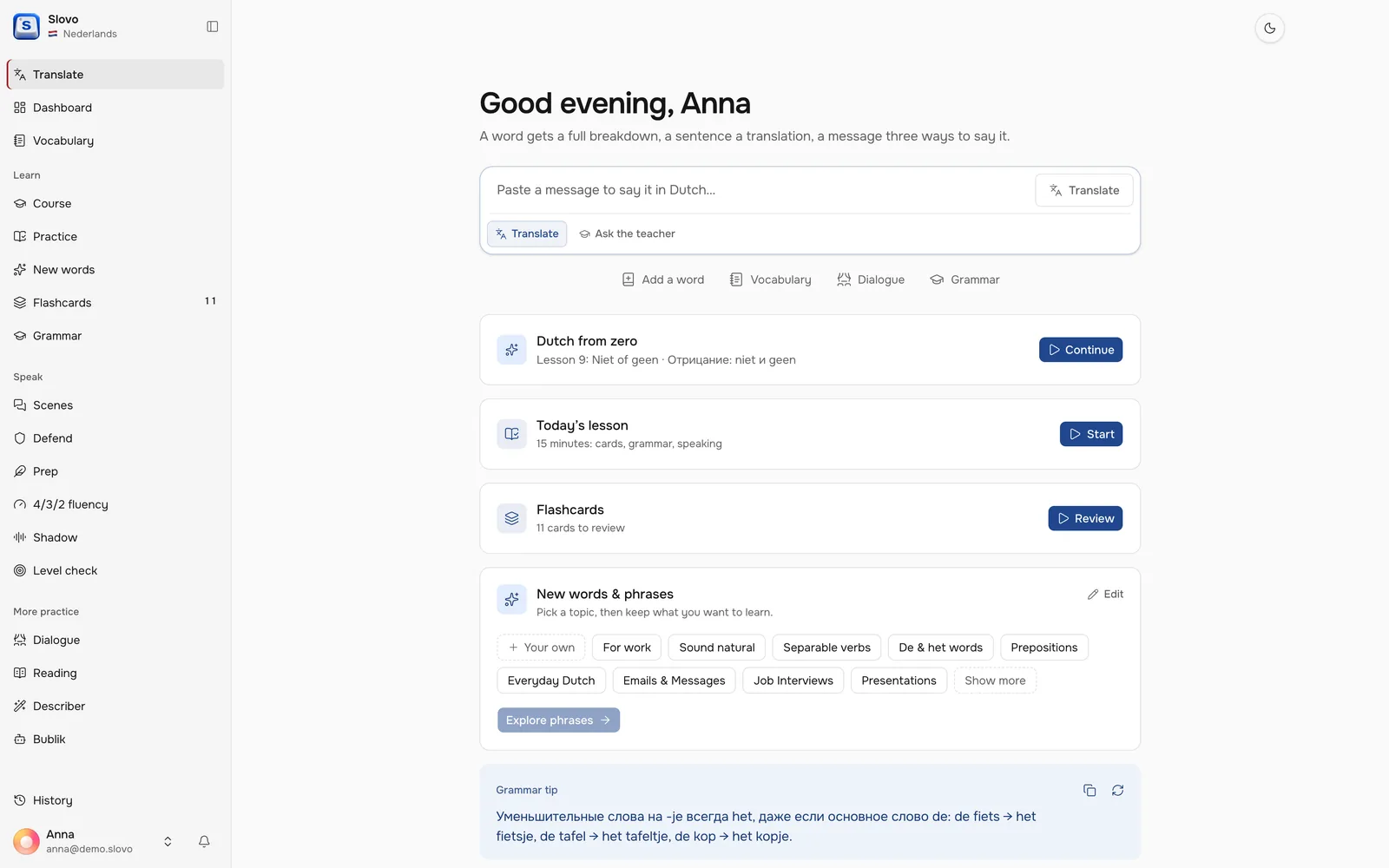This screenshot has width=1389, height=868.
Task: Click Add a word shortcut
Action: [x=663, y=279]
